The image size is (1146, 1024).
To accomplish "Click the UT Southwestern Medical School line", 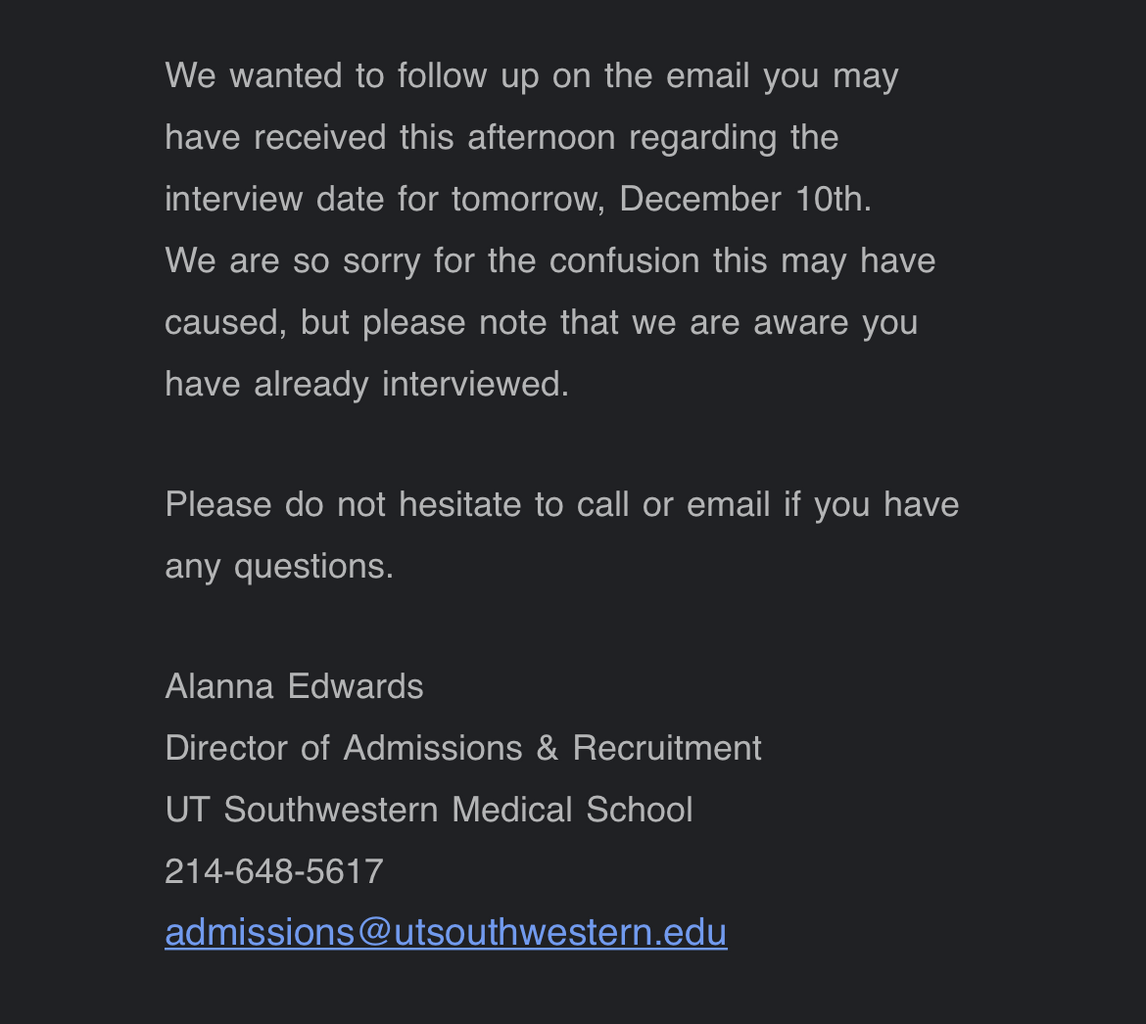I will pyautogui.click(x=429, y=810).
